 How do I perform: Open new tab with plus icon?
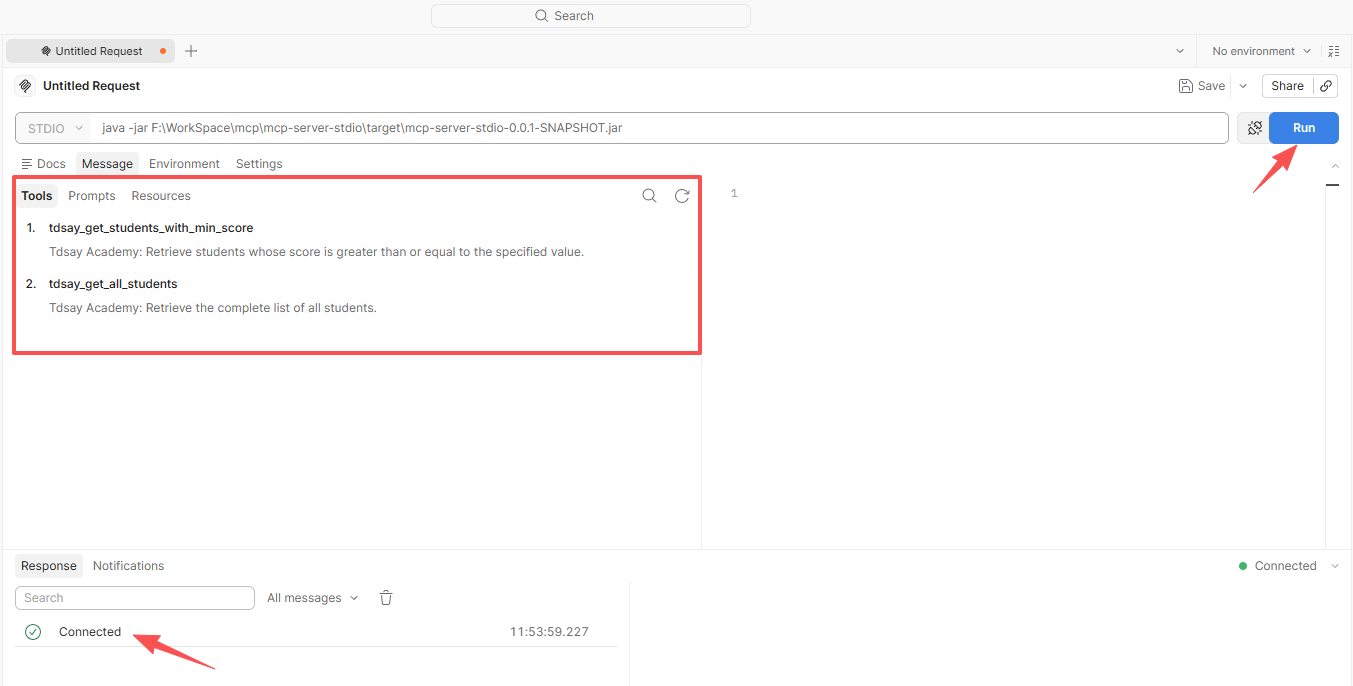click(x=191, y=51)
